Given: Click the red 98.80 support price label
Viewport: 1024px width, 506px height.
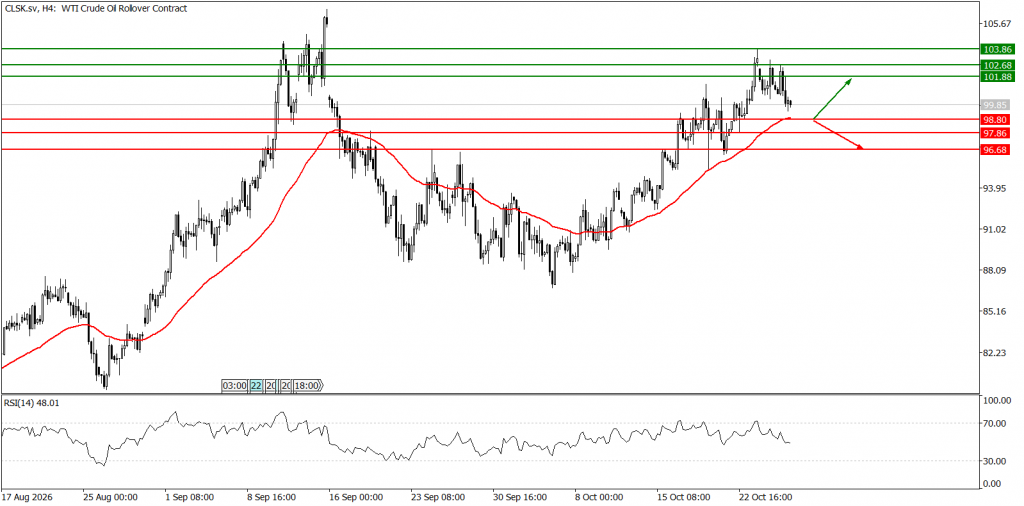Looking at the screenshot, I should (x=997, y=119).
